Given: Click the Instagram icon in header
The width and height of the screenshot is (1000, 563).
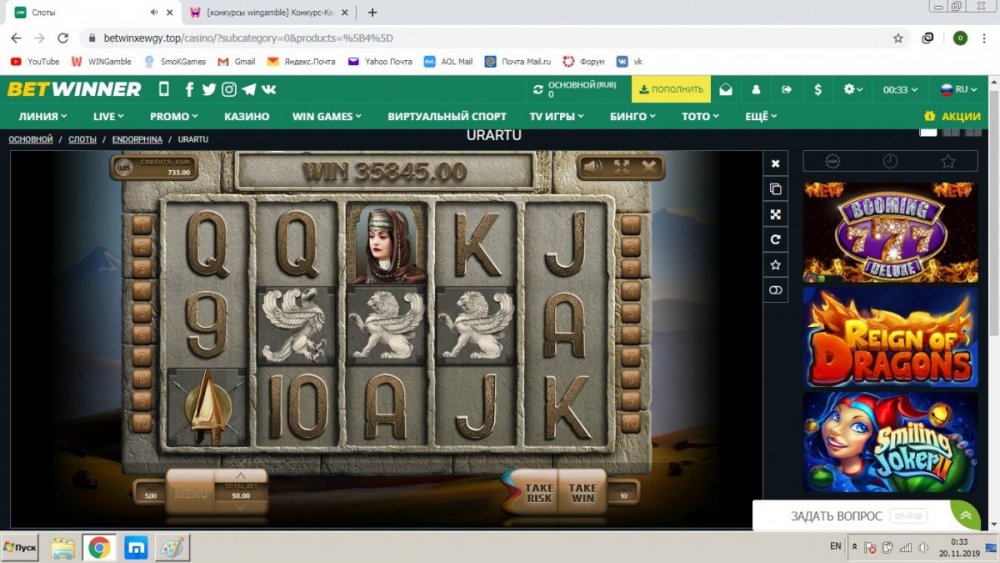Looking at the screenshot, I should (229, 89).
